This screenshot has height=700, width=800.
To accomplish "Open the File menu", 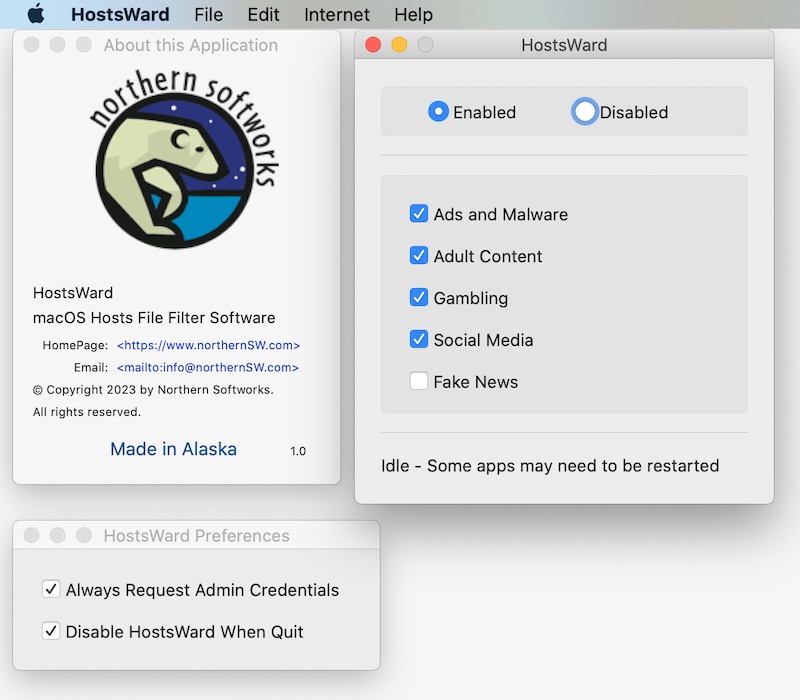I will click(x=208, y=14).
